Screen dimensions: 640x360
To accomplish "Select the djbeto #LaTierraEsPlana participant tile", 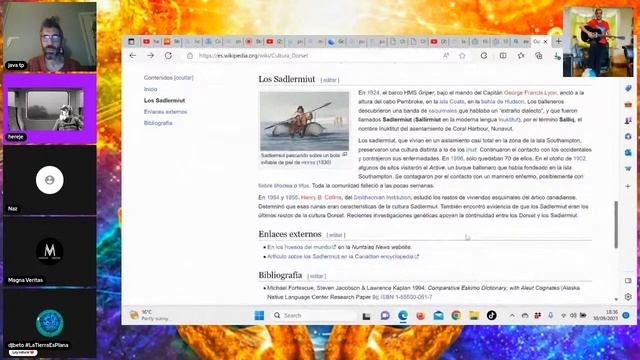I will point(50,323).
